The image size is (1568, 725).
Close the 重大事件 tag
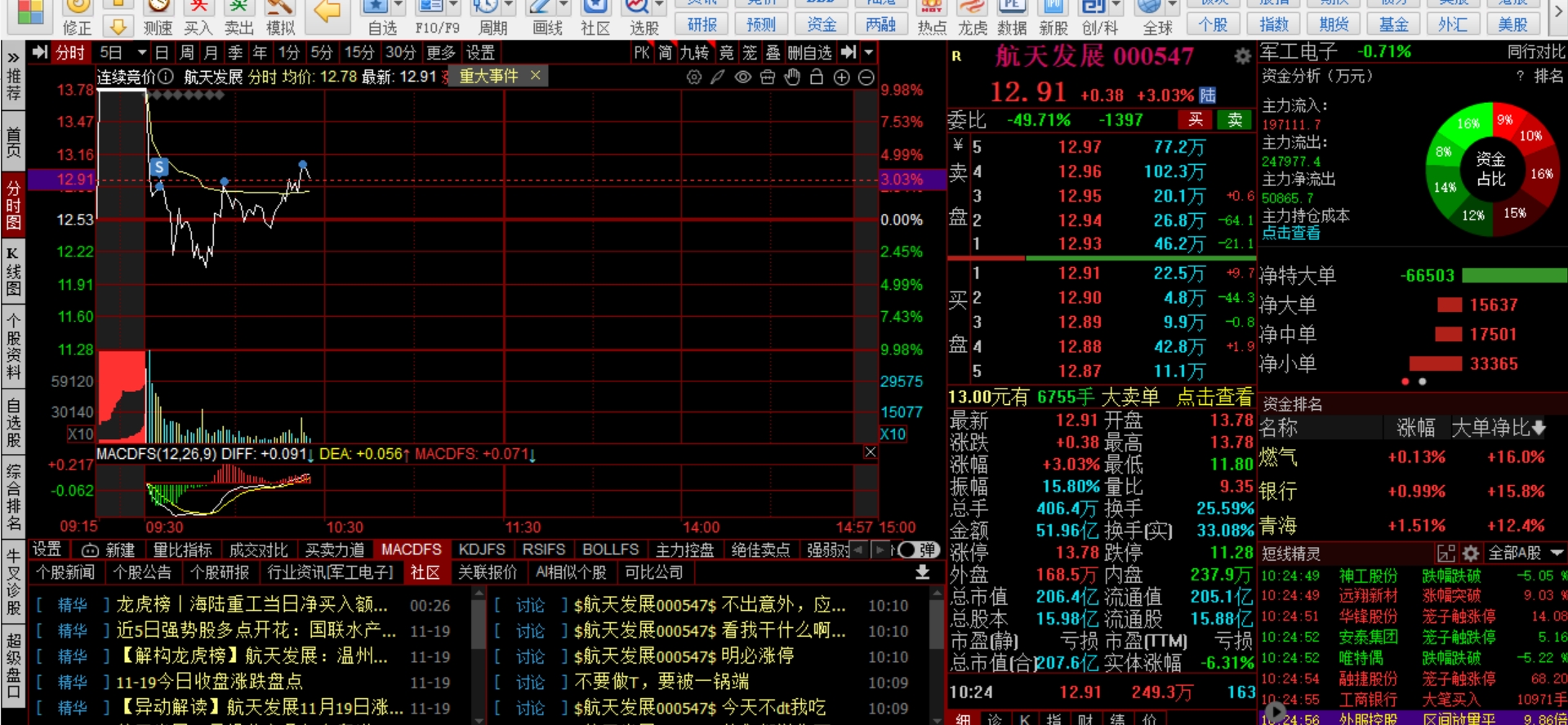click(535, 75)
